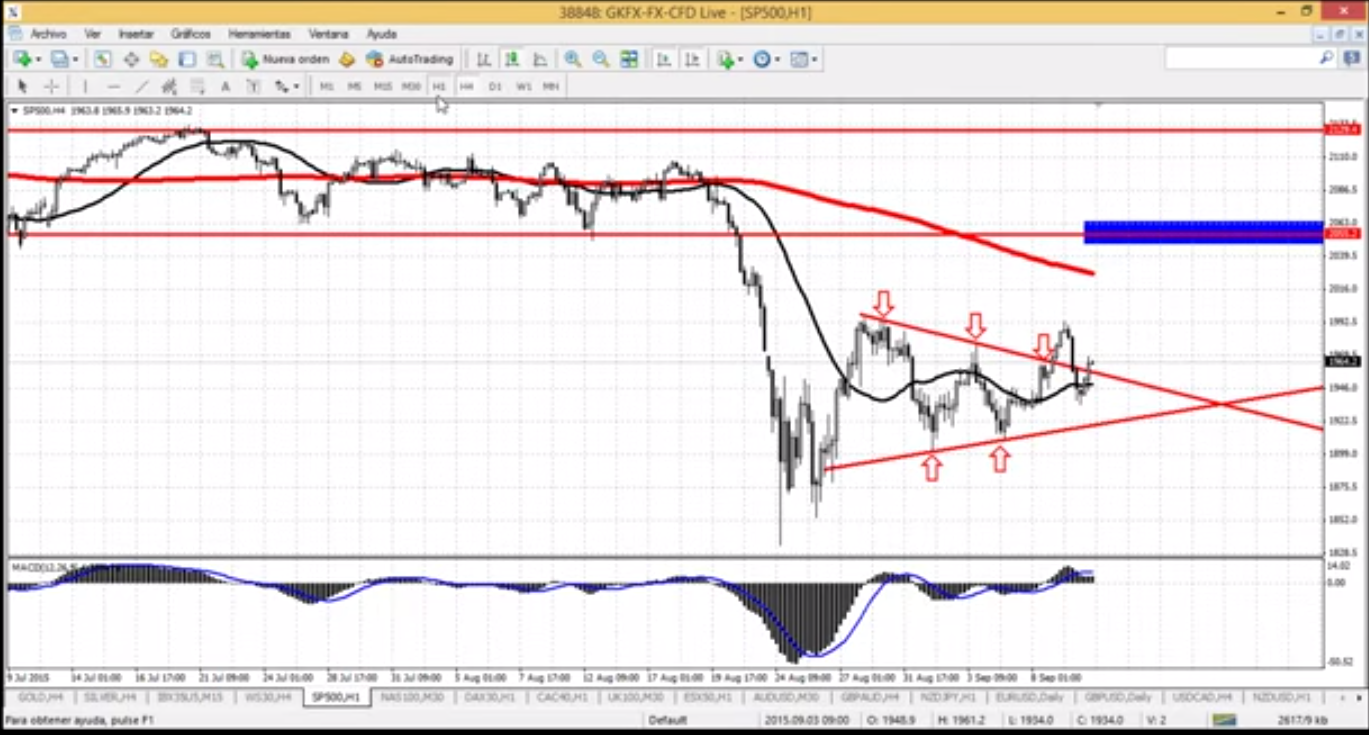Select the arrow cursor tool
This screenshot has height=735, width=1369.
(x=23, y=86)
